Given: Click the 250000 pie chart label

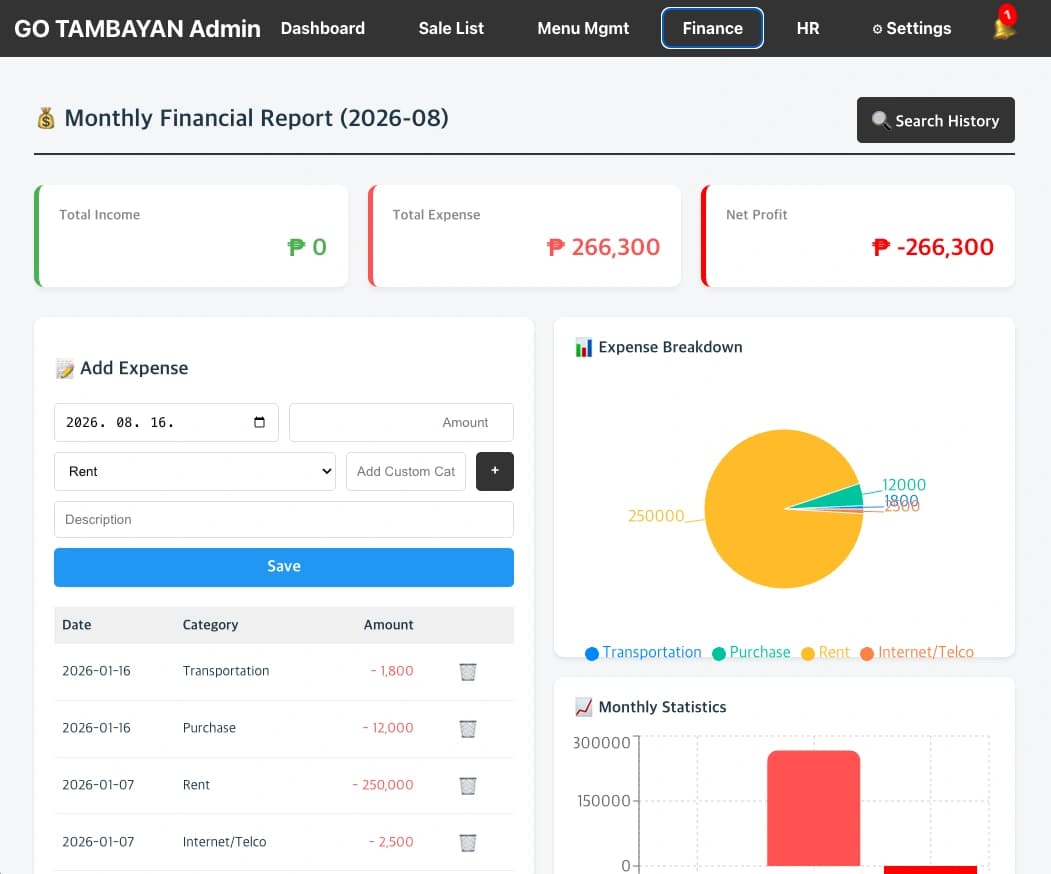Looking at the screenshot, I should tap(656, 515).
